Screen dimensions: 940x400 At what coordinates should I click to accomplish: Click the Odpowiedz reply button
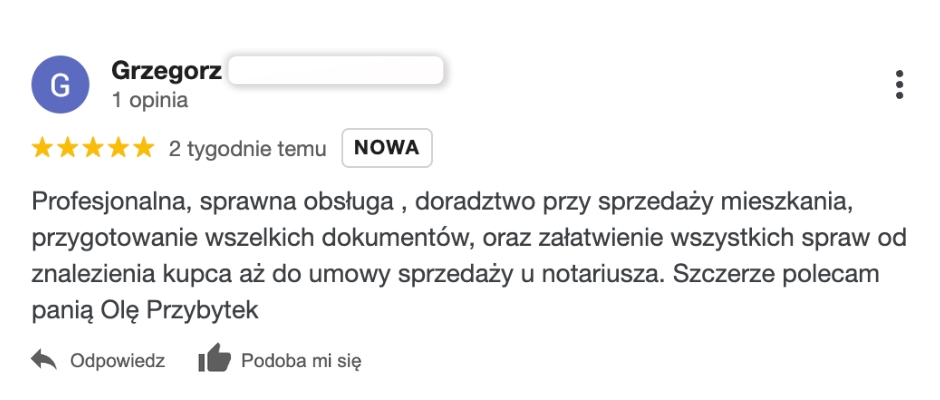click(98, 361)
